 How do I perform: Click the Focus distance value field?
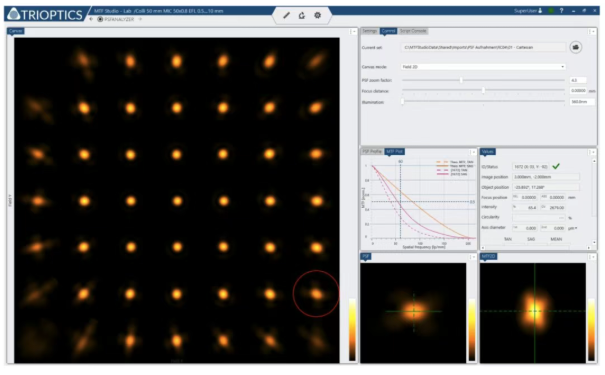[x=578, y=91]
